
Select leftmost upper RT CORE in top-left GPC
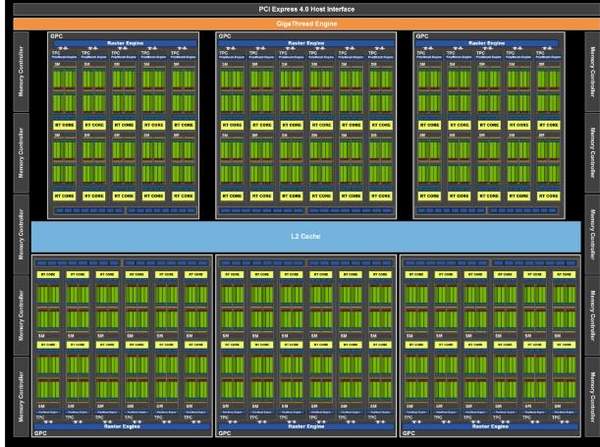[66, 123]
